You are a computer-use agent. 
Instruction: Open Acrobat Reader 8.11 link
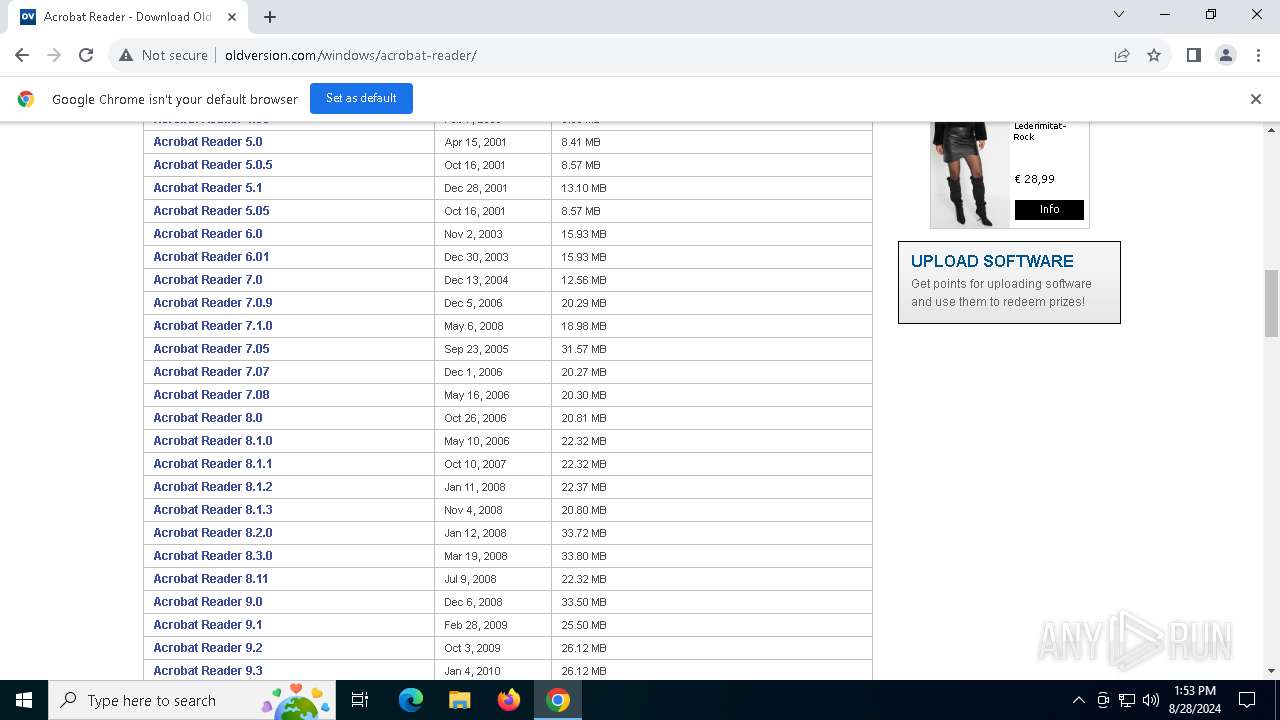point(211,579)
